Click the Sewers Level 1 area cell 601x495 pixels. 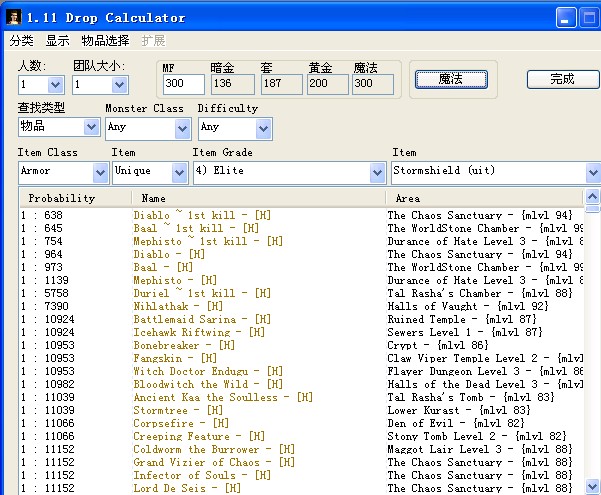465,332
